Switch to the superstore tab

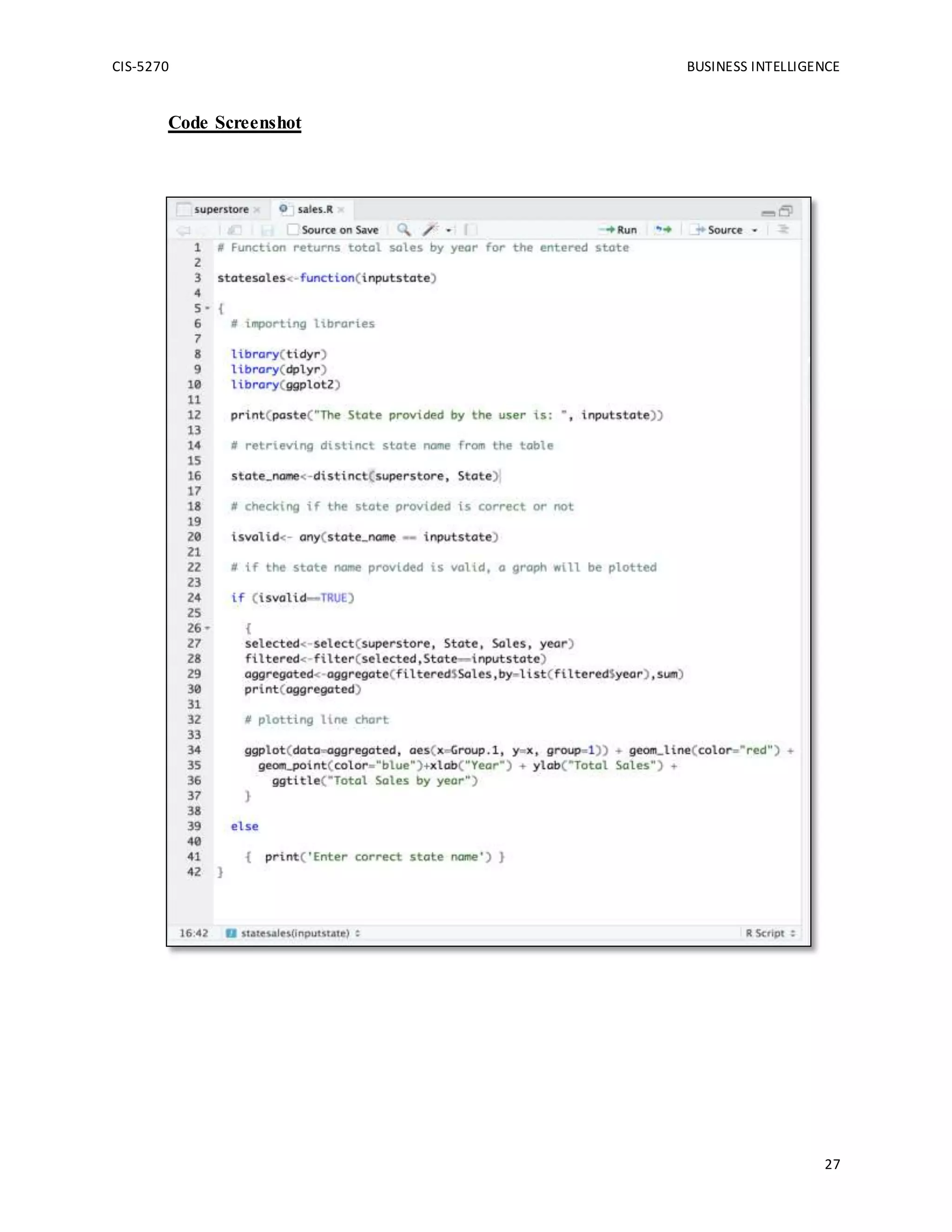221,209
